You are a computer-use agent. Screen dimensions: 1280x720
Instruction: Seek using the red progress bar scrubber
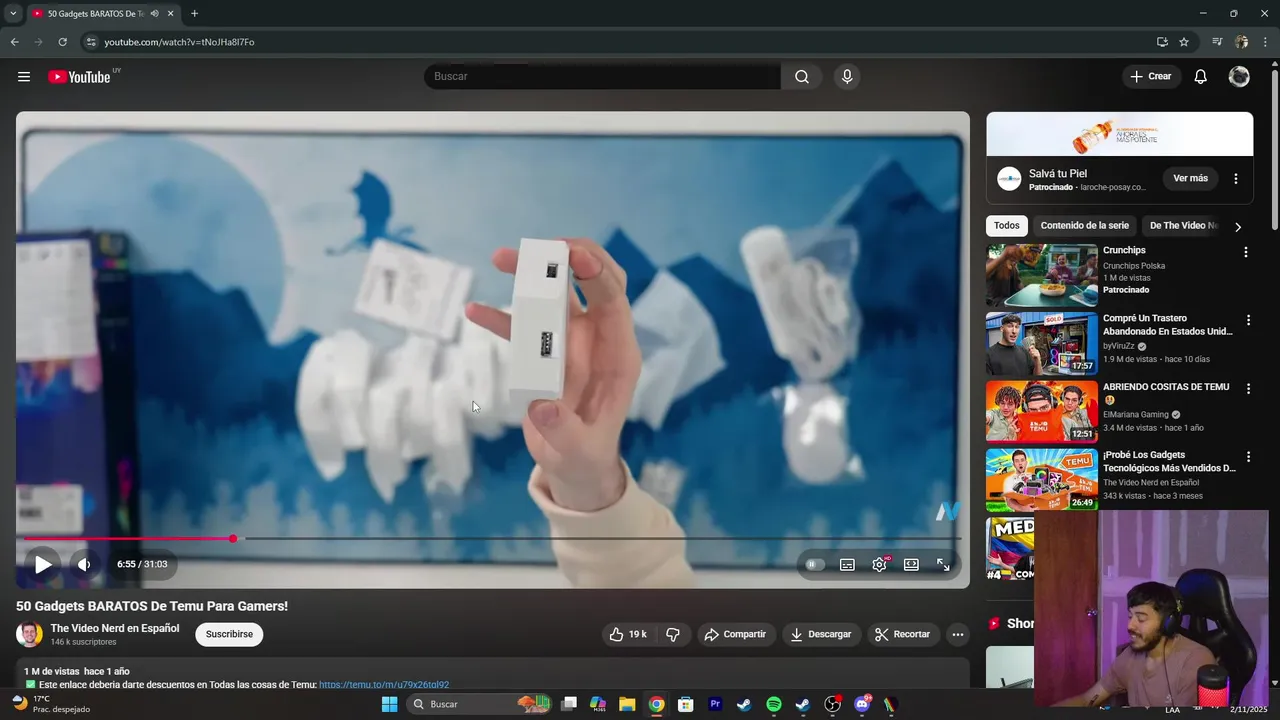(233, 539)
